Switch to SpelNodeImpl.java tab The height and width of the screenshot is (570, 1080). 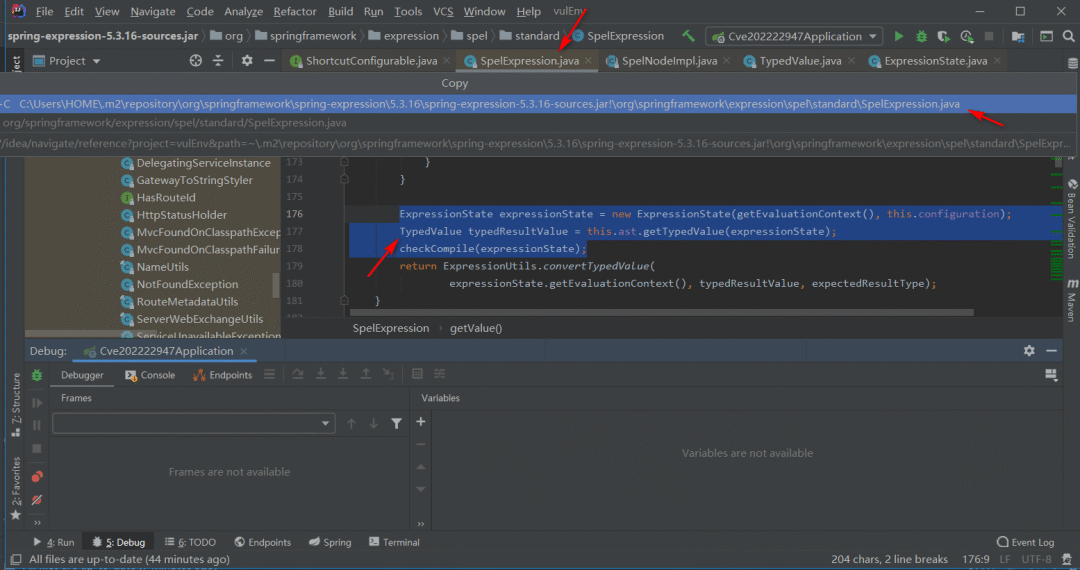tap(669, 61)
